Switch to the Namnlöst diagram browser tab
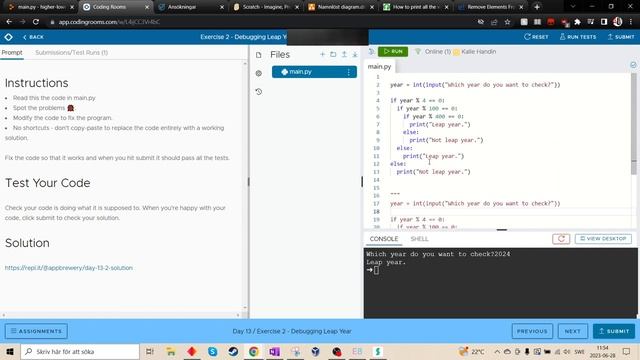Screen dimensions: 640x360 [x=340, y=7]
